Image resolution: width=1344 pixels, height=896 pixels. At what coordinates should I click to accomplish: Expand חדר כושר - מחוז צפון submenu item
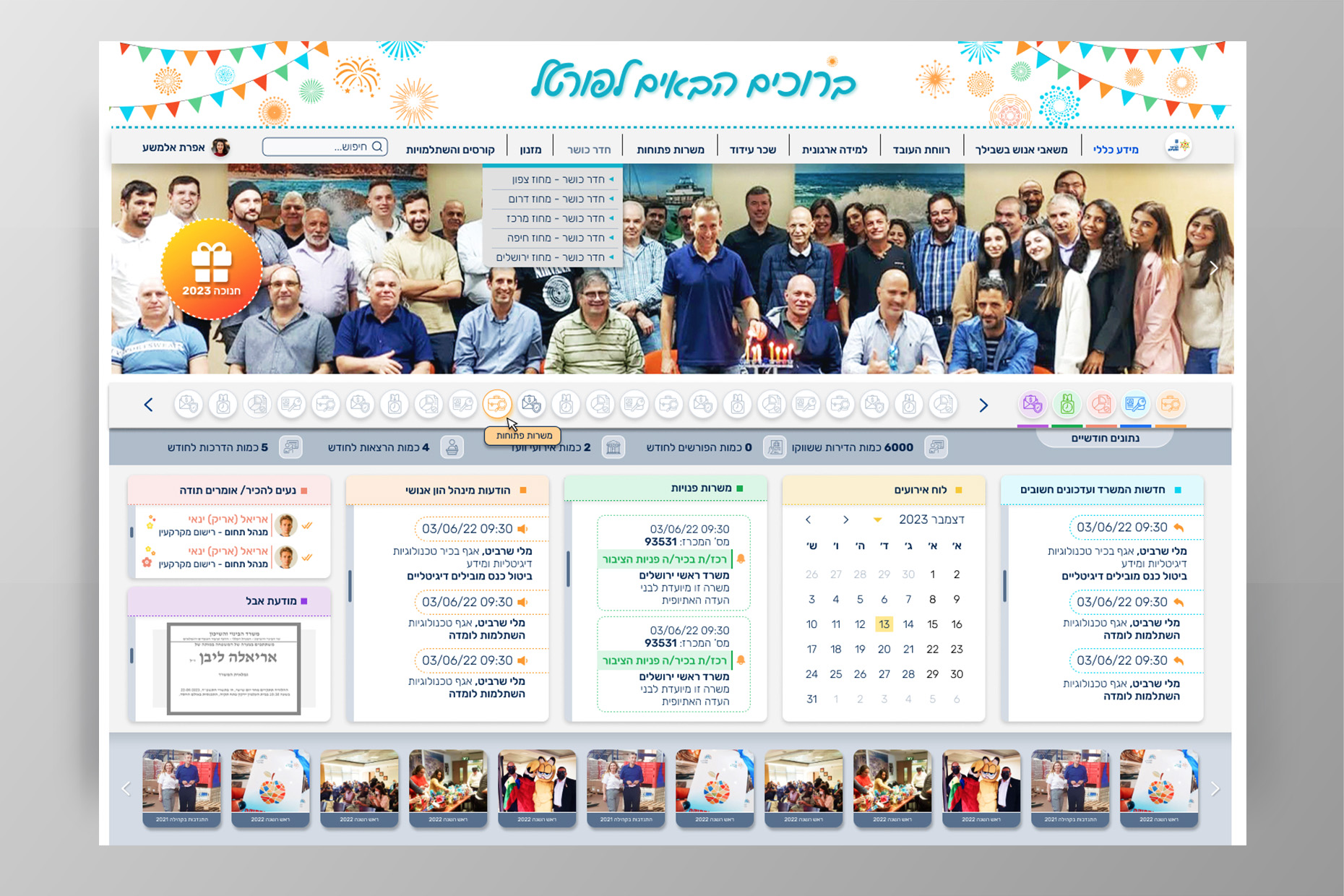tap(558, 179)
